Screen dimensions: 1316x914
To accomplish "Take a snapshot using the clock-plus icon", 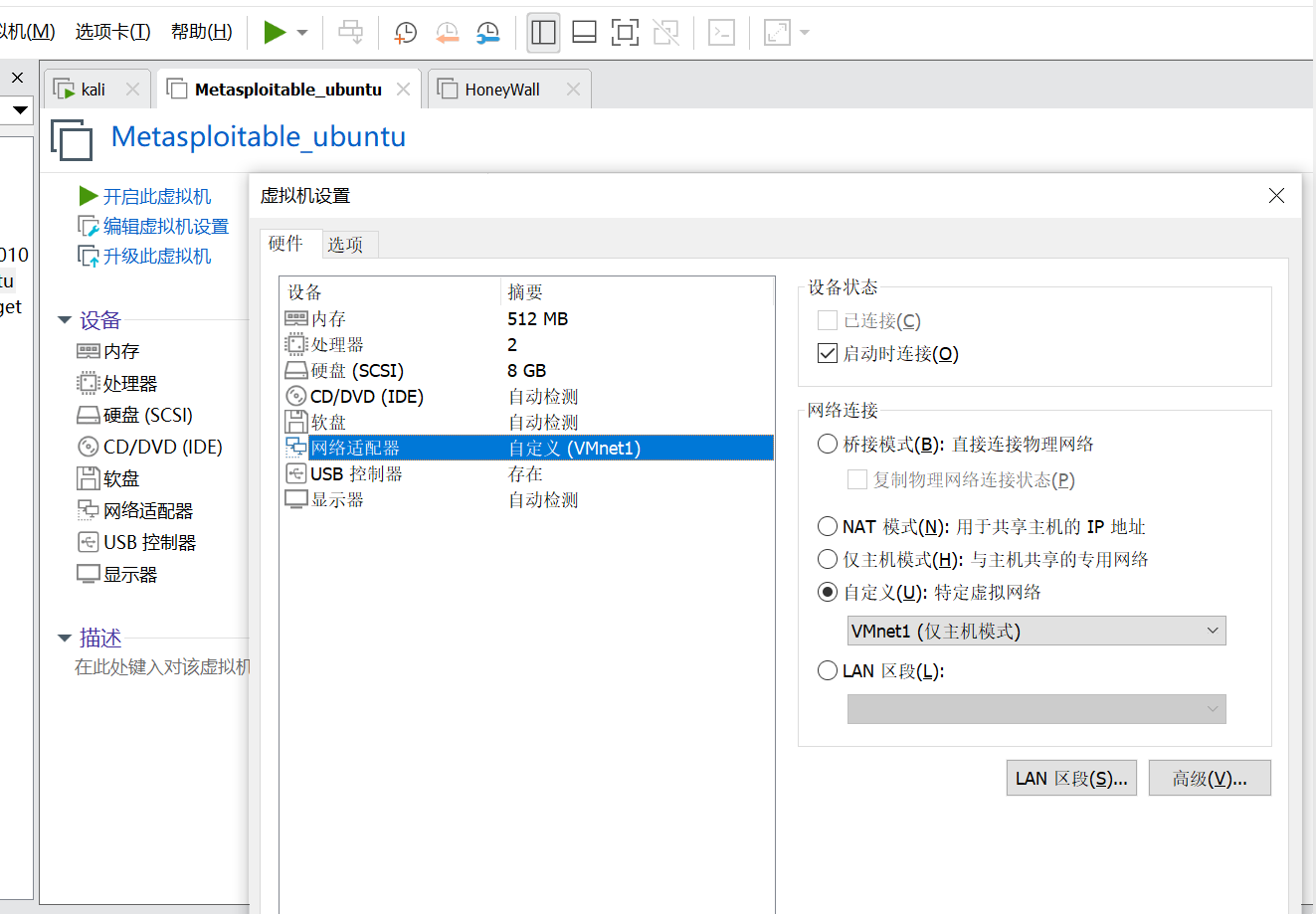I will tap(406, 33).
